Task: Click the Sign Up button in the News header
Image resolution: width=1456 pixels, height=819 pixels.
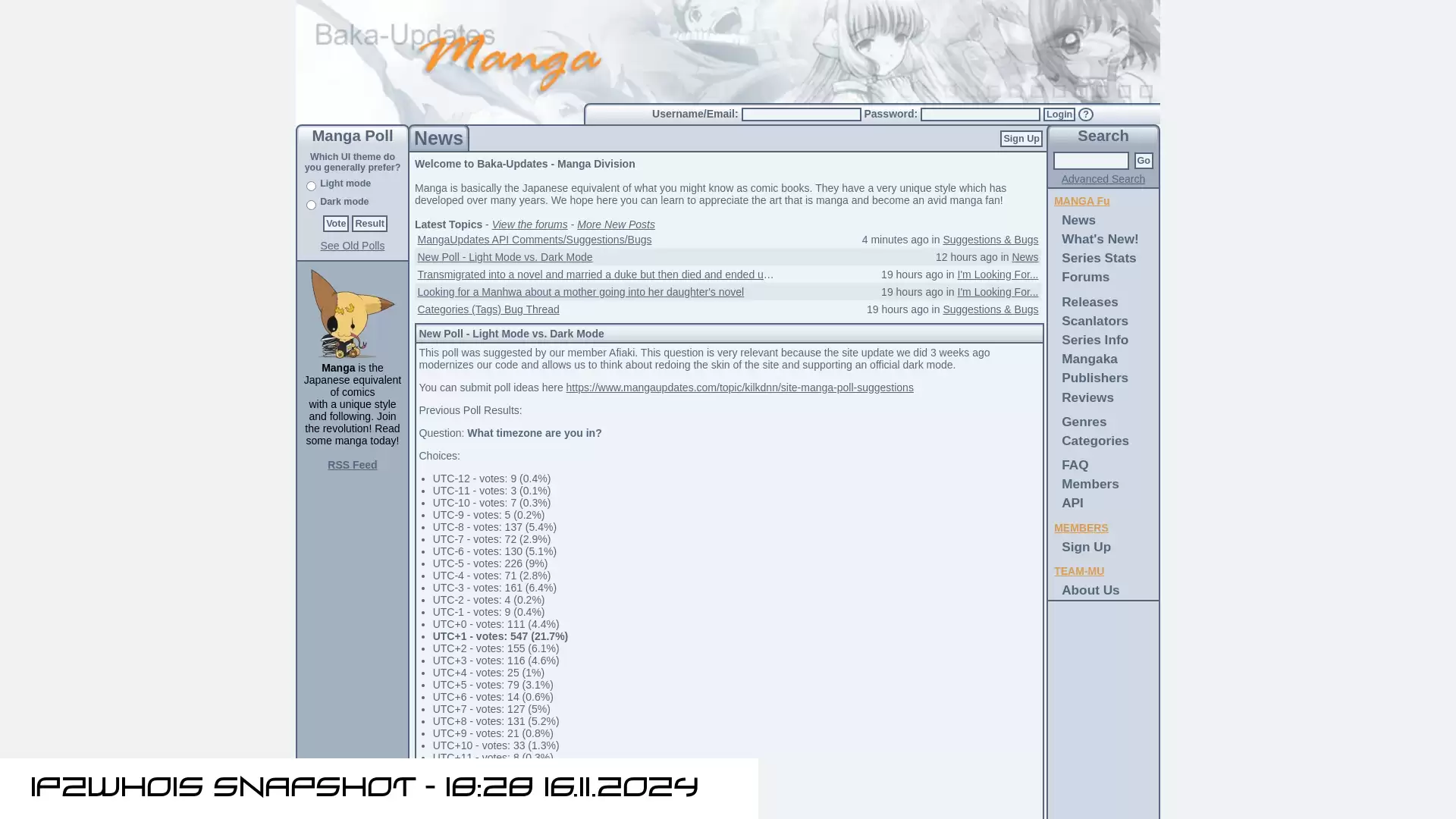Action: 1021,139
